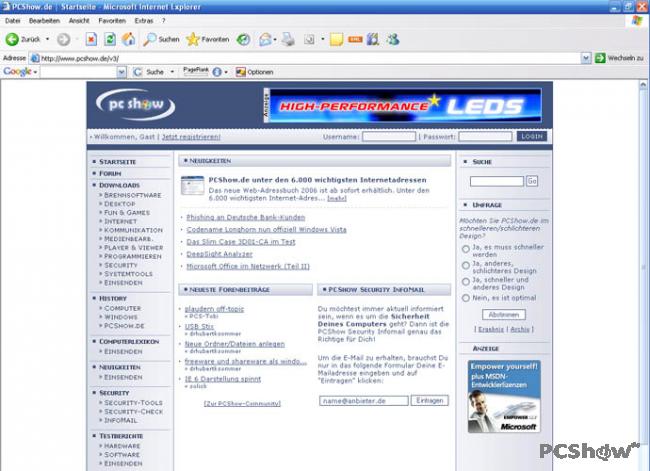Click the Google toolbar logo
650x471 pixels.
click(17, 72)
